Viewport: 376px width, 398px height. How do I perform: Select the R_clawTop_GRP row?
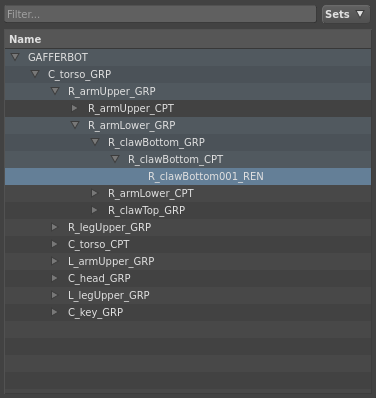[188, 210]
